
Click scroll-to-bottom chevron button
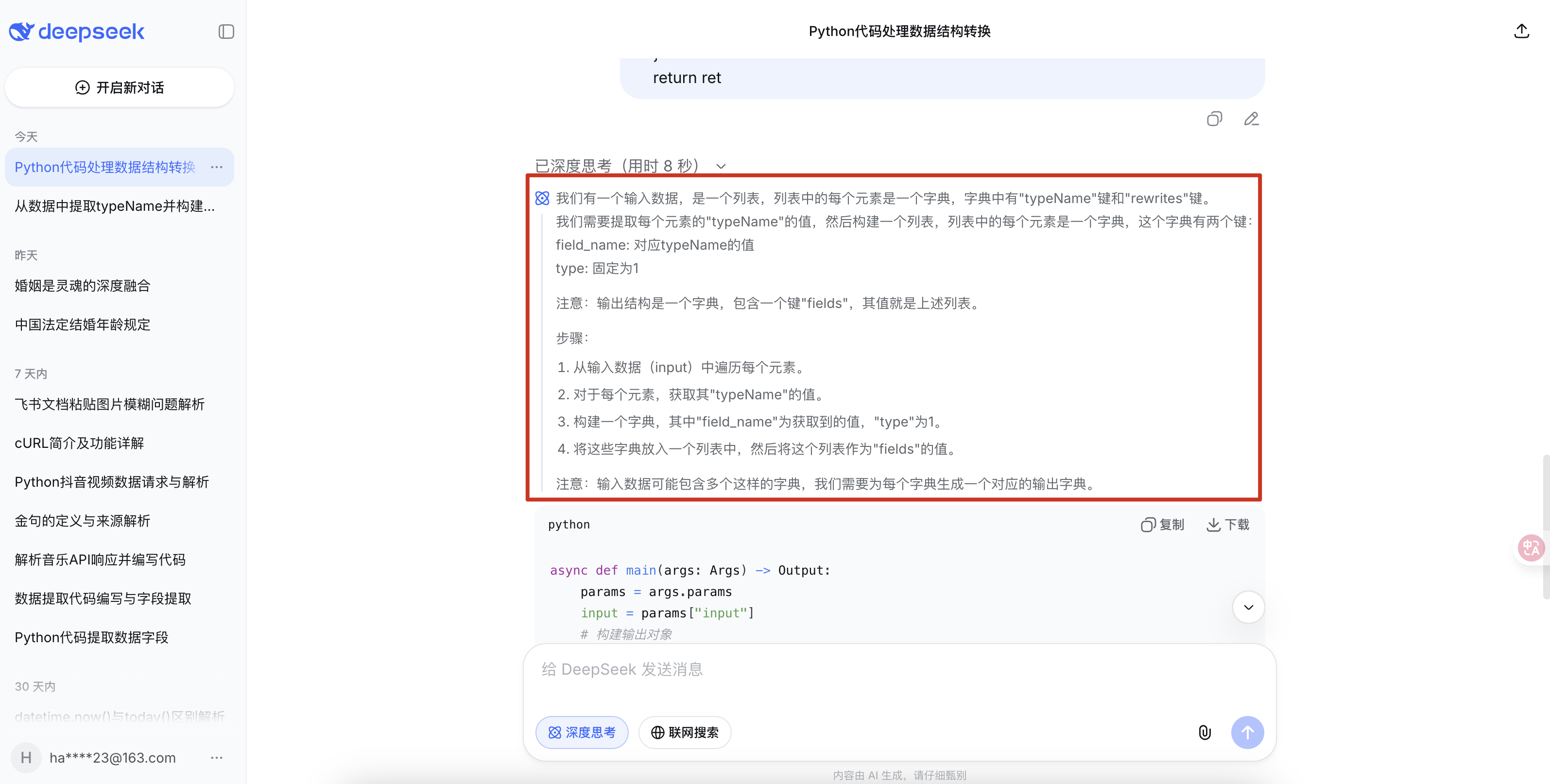coord(1248,607)
